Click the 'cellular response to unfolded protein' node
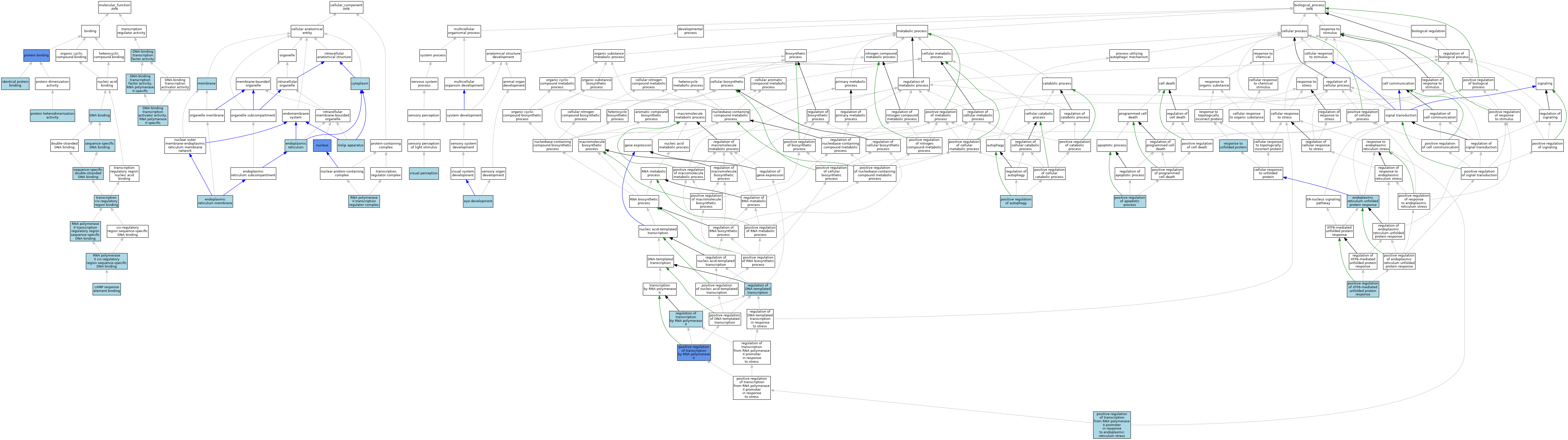This screenshot has height=440, width=1568. (1268, 174)
